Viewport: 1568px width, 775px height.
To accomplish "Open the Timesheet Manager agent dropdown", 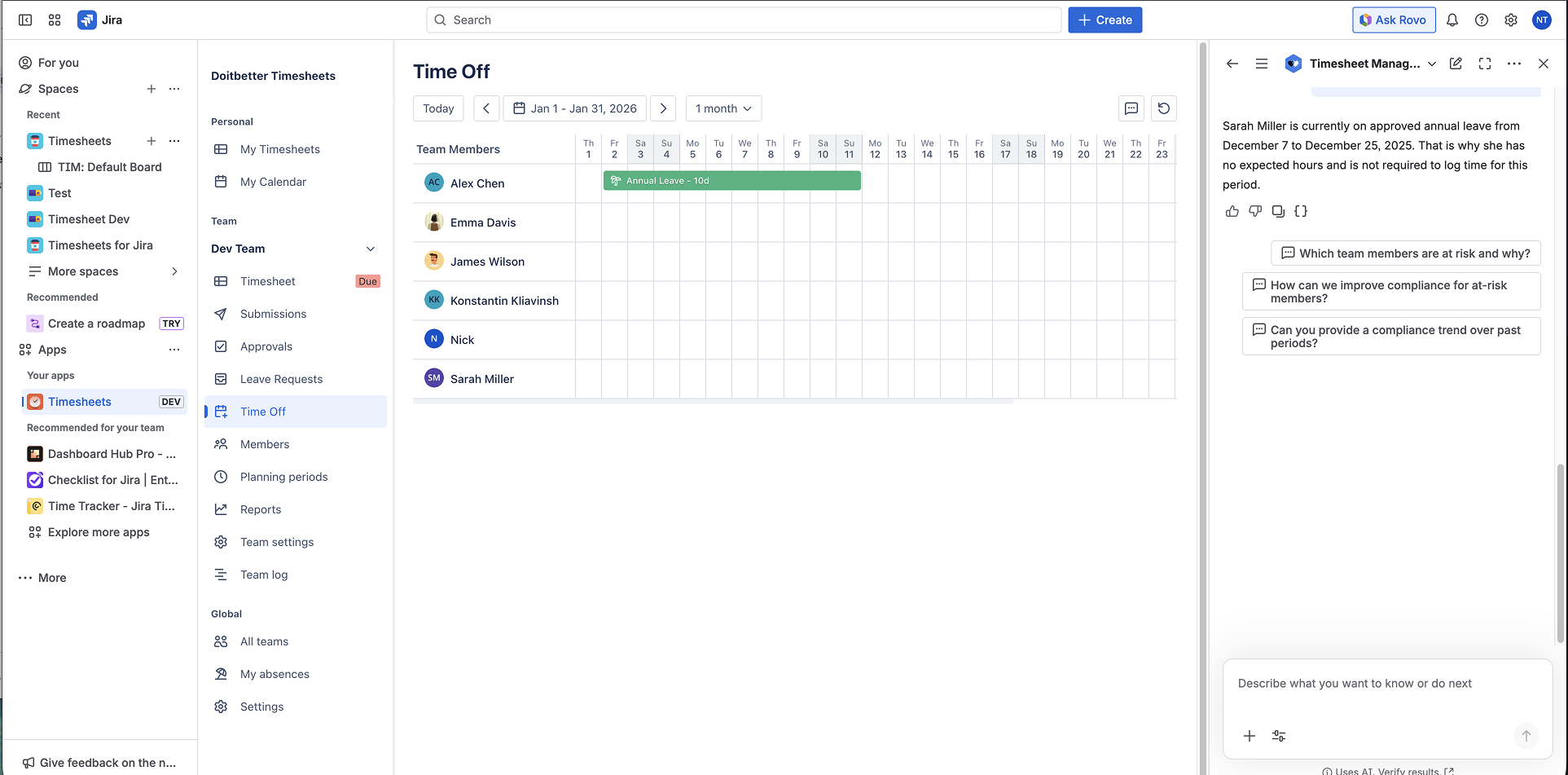I will [1432, 64].
